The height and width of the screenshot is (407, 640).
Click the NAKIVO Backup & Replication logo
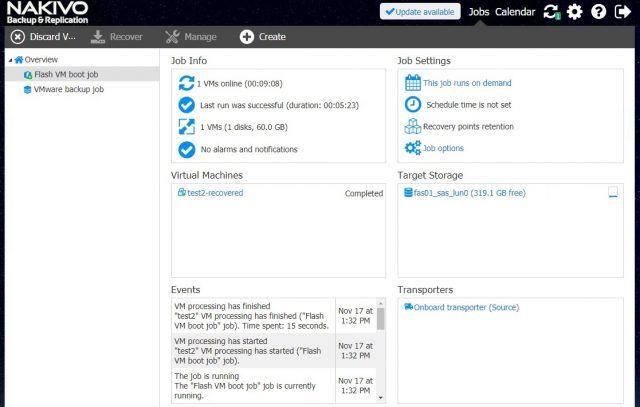tap(47, 12)
